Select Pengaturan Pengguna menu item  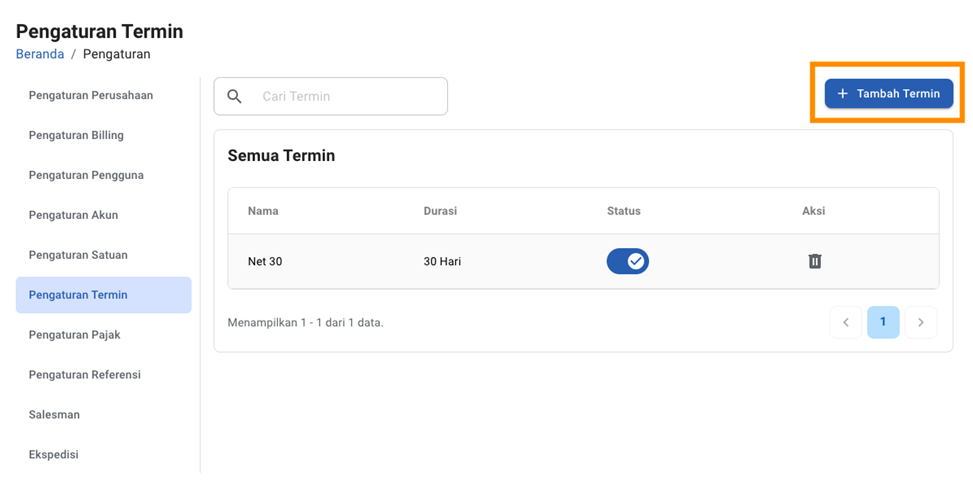(86, 175)
